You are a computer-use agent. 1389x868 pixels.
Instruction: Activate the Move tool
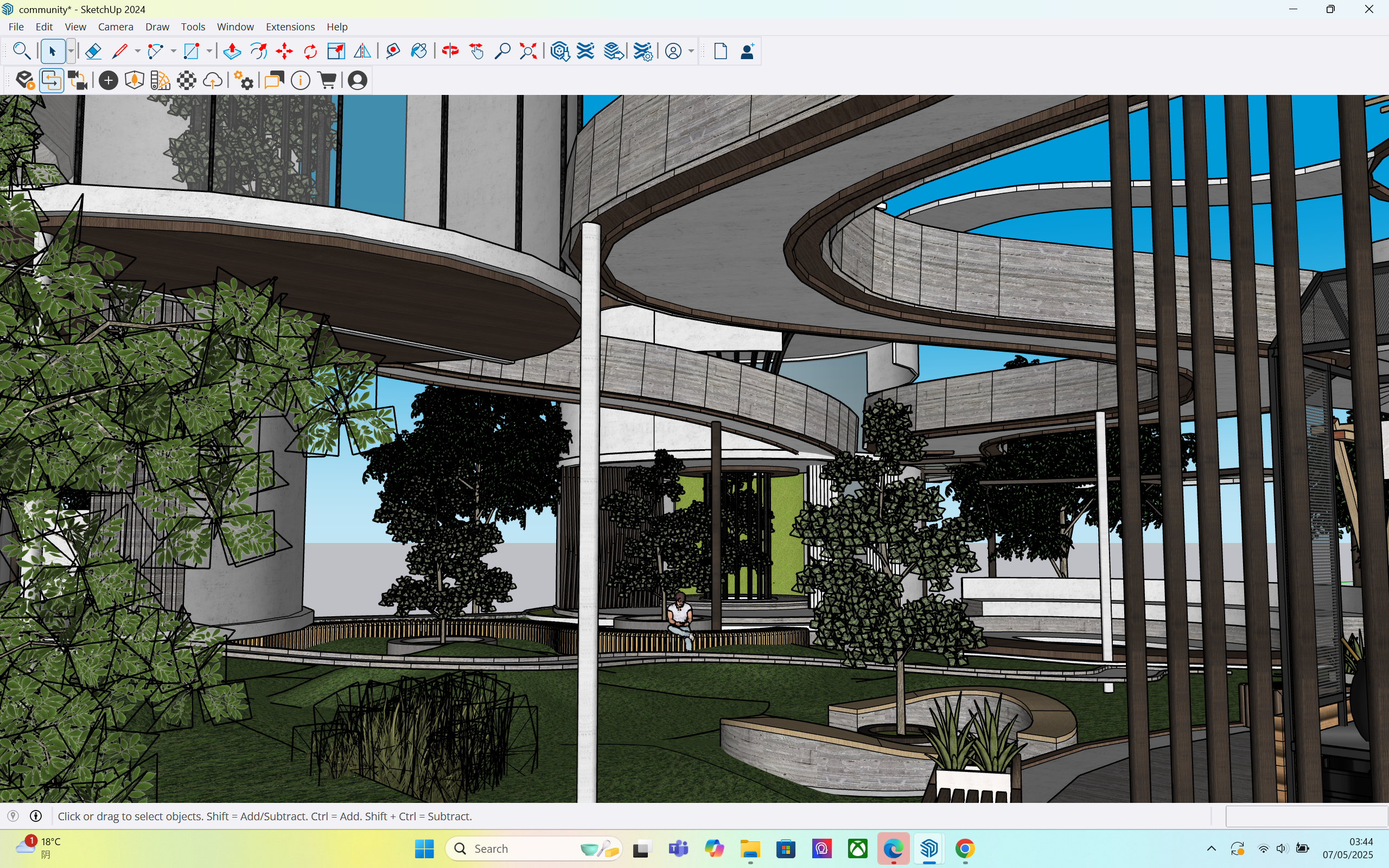pos(284,52)
